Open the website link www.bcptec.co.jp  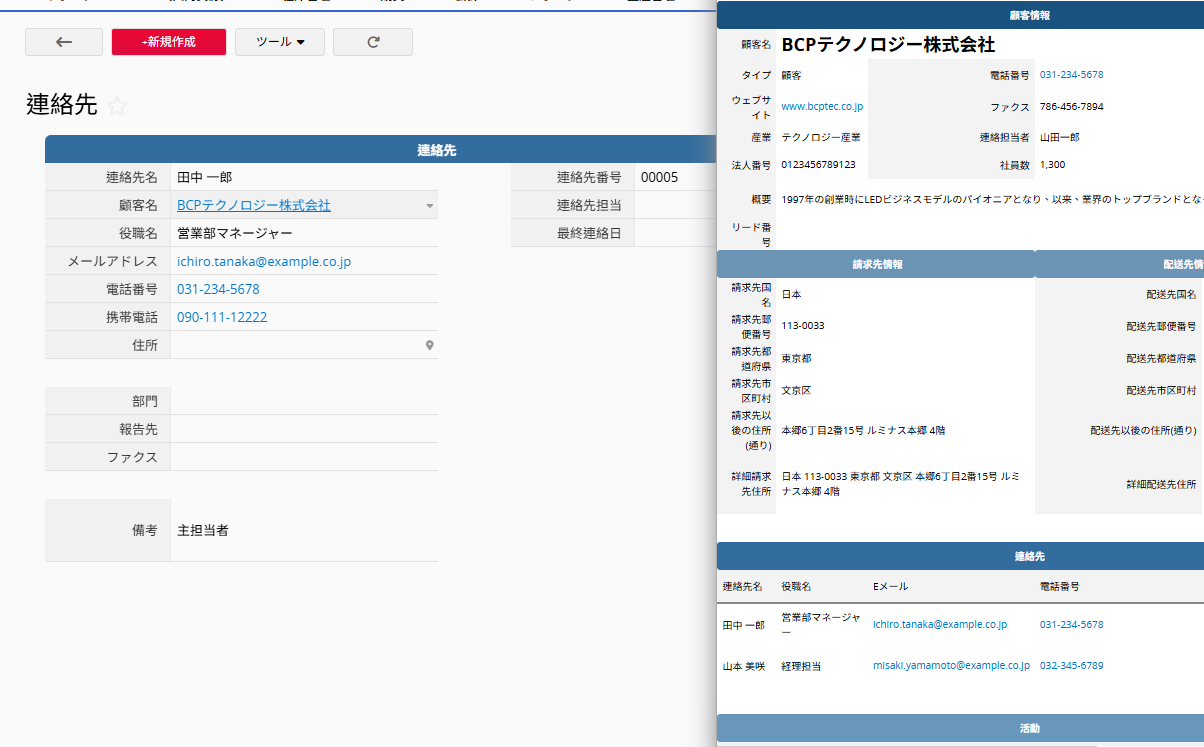coord(821,106)
